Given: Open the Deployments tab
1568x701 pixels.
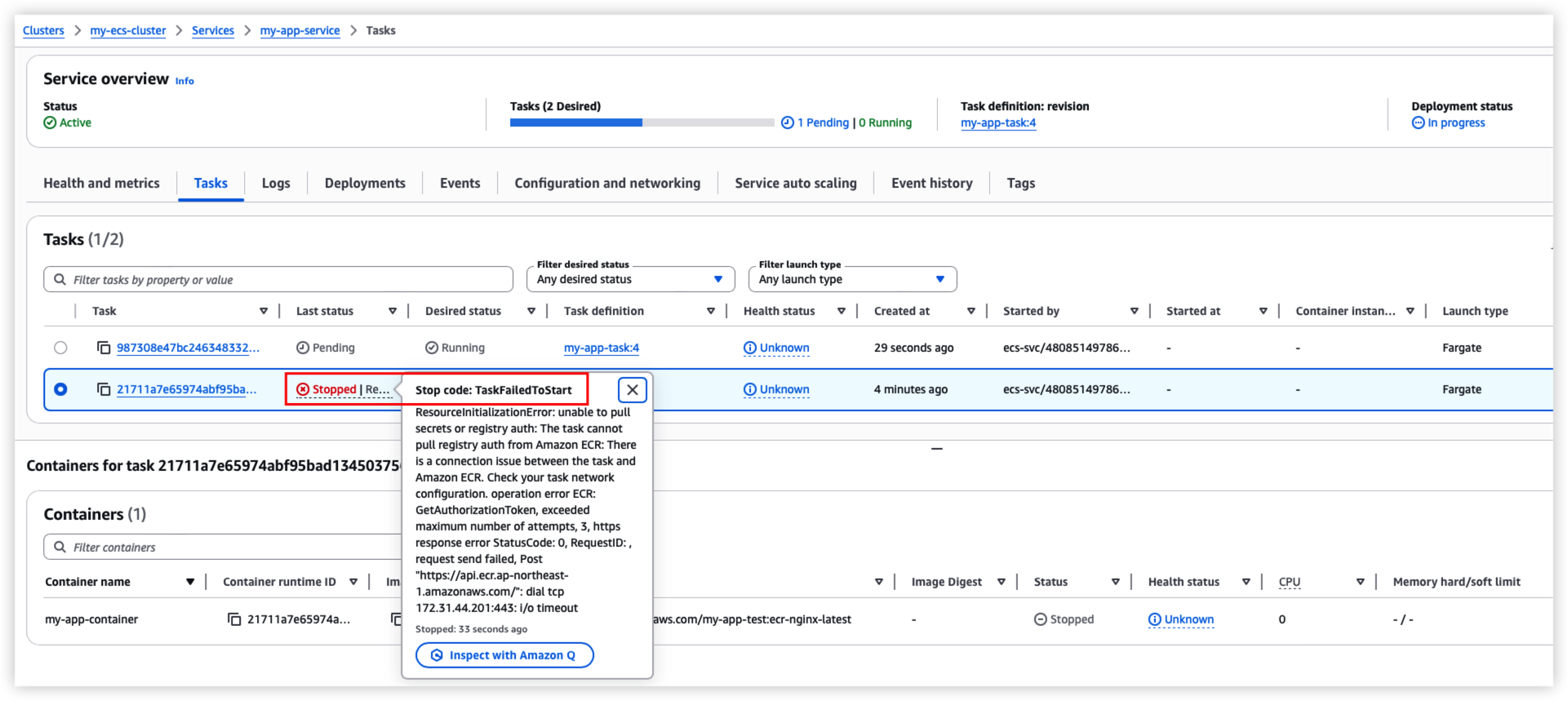Looking at the screenshot, I should [x=365, y=184].
